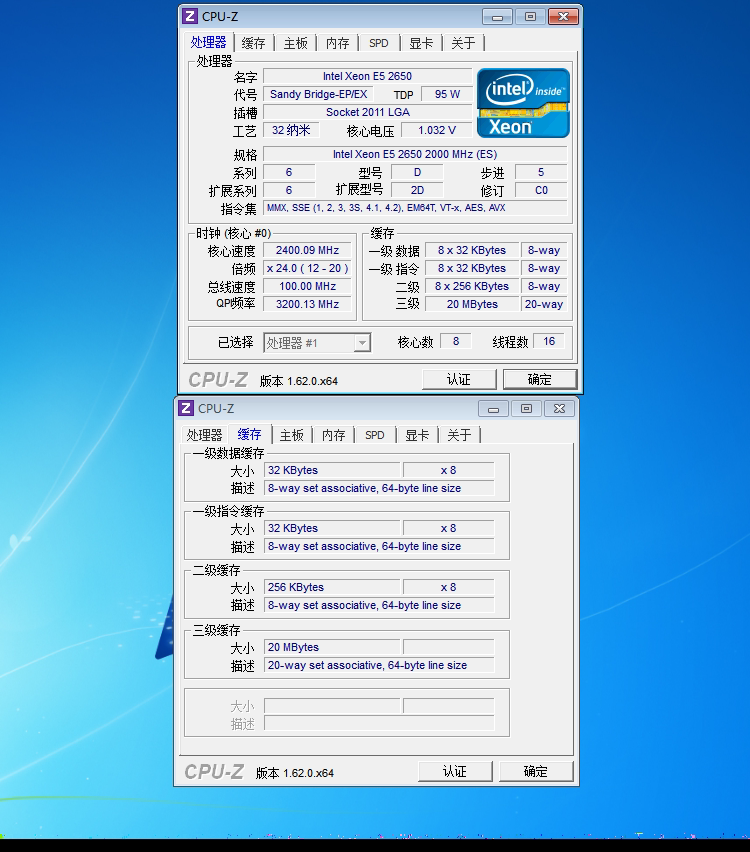
Task: Select the SPD tab in the upper window
Action: tap(378, 43)
